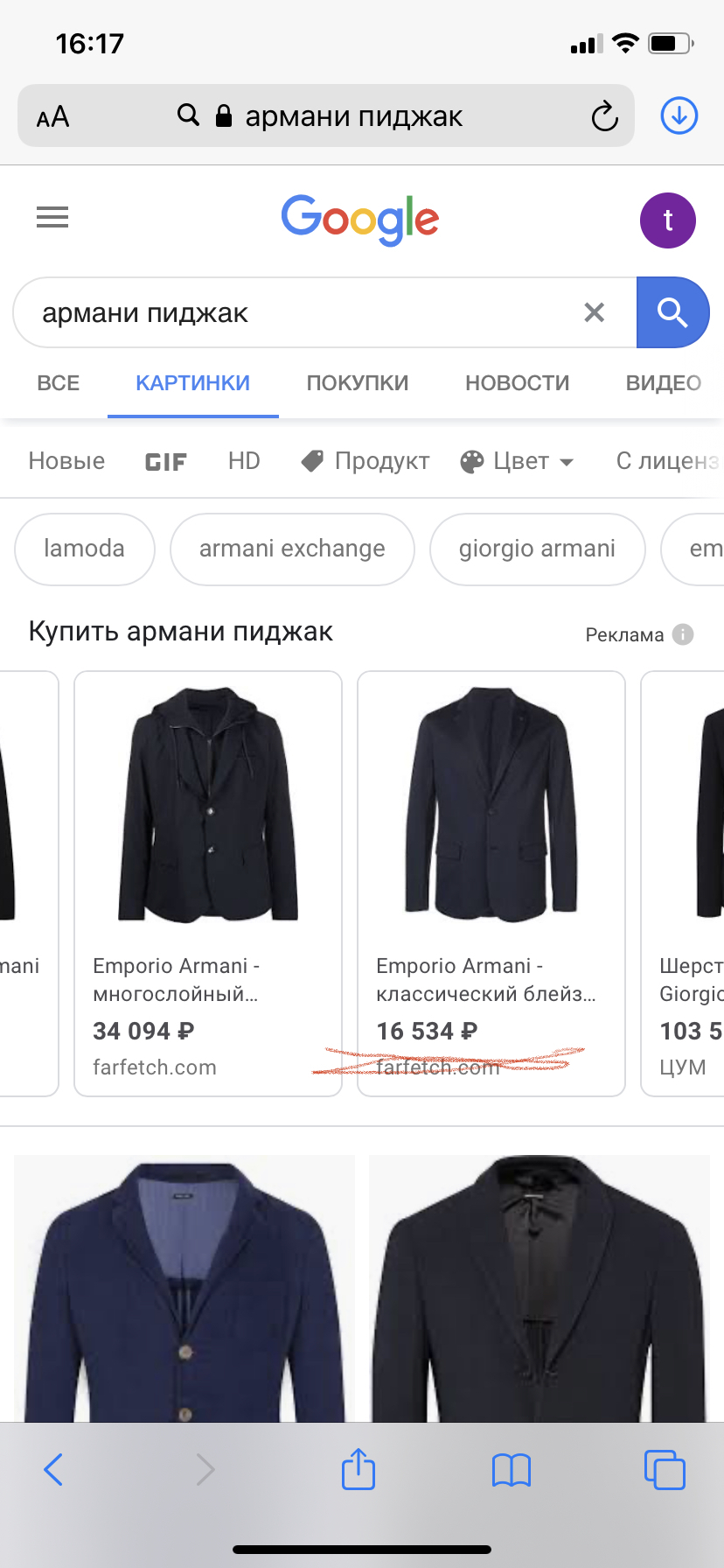Viewport: 724px width, 1568px height.
Task: Open Safari downloads arrow icon
Action: pyautogui.click(x=679, y=115)
